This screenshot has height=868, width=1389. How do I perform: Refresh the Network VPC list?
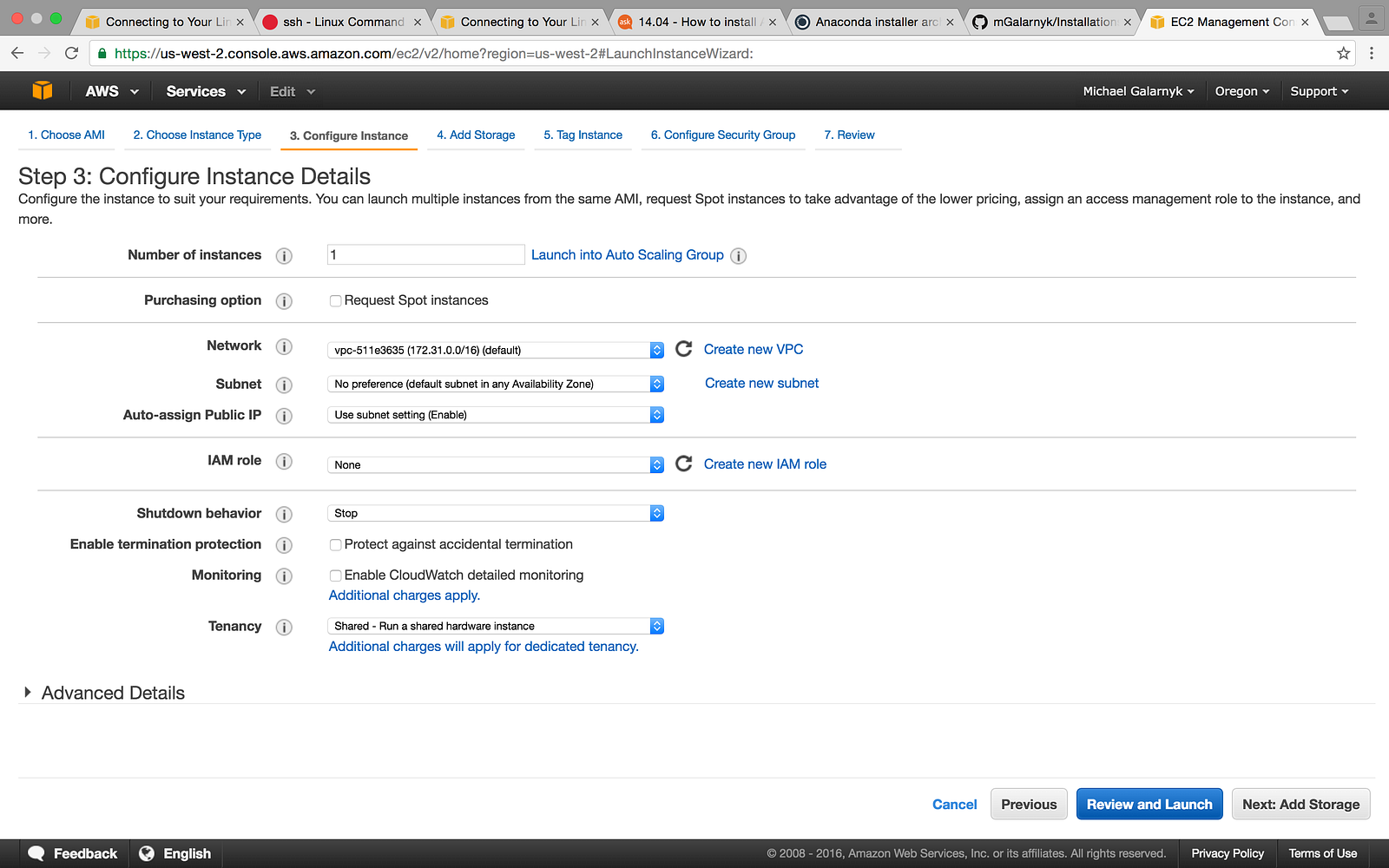pyautogui.click(x=684, y=348)
